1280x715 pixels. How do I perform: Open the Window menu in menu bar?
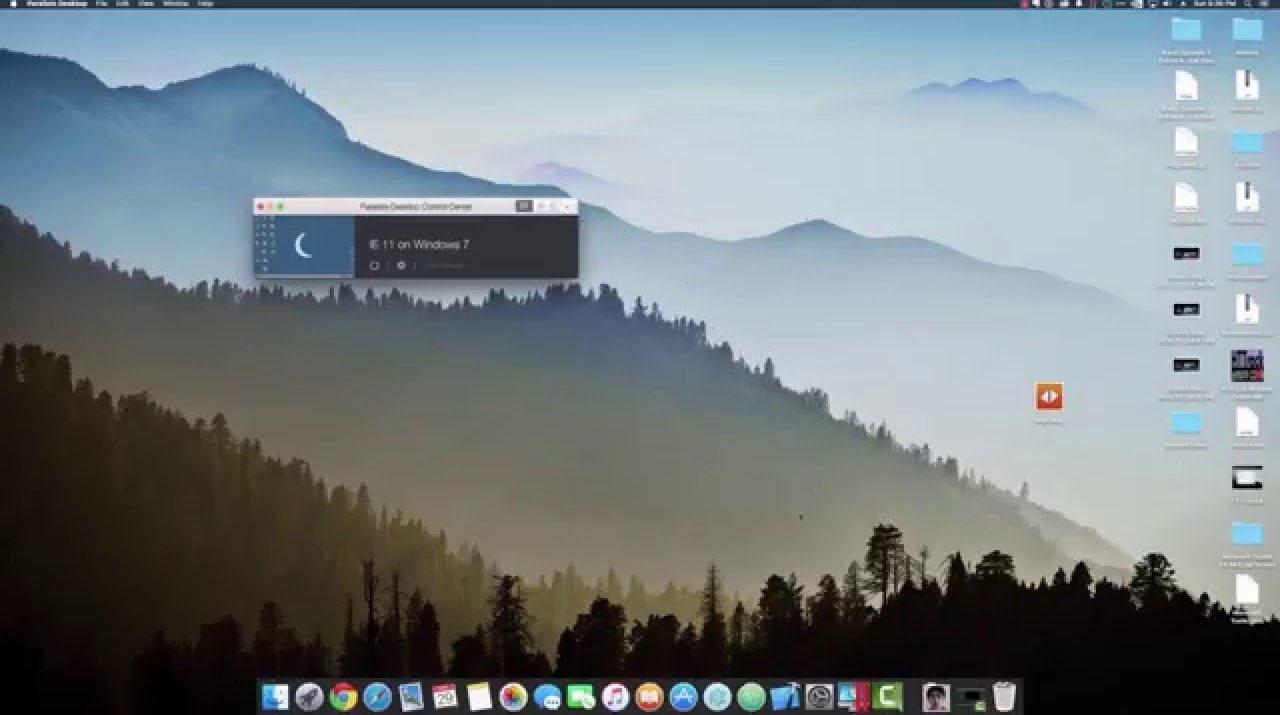point(175,4)
